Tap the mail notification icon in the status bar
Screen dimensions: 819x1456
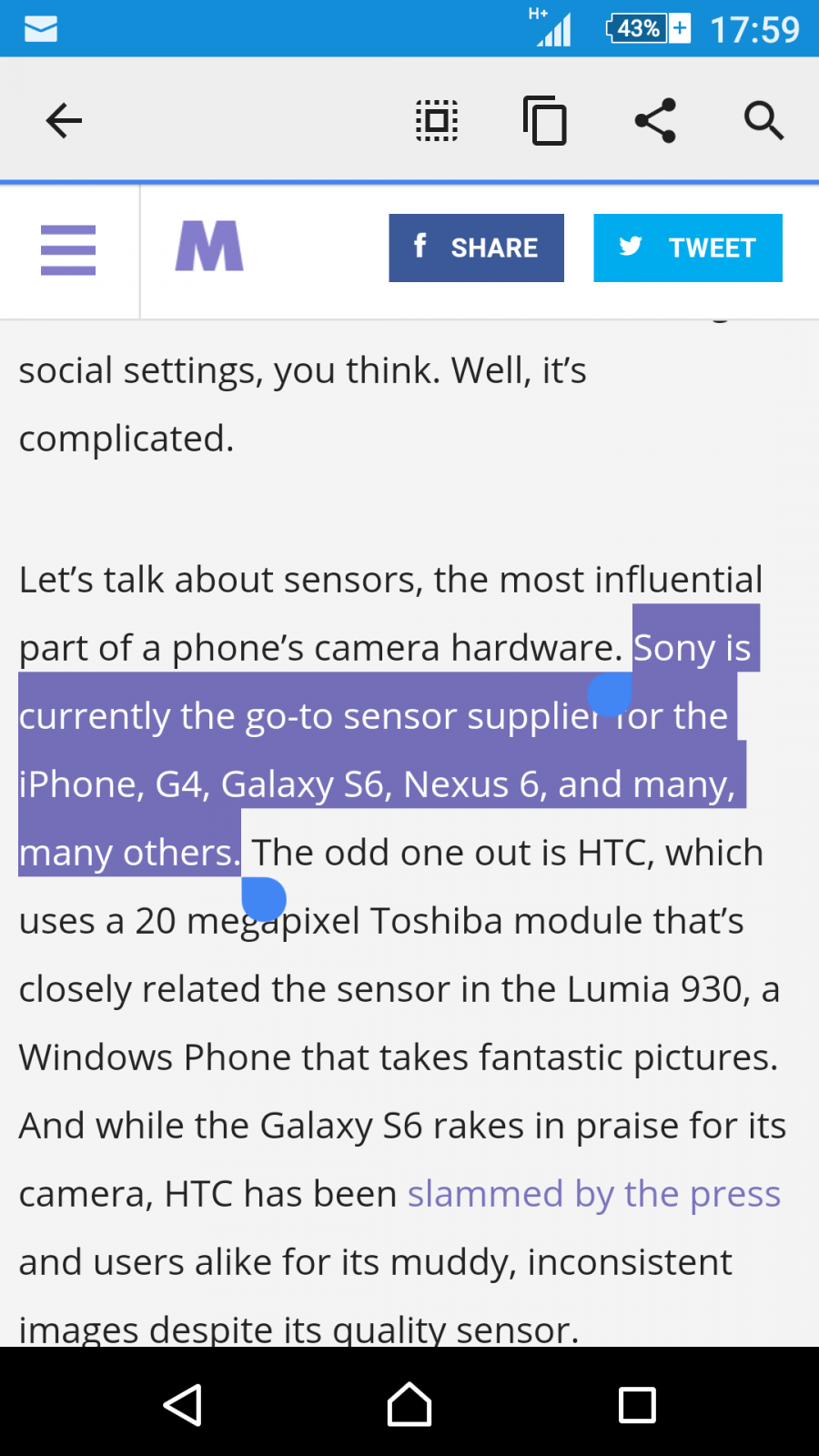click(41, 29)
